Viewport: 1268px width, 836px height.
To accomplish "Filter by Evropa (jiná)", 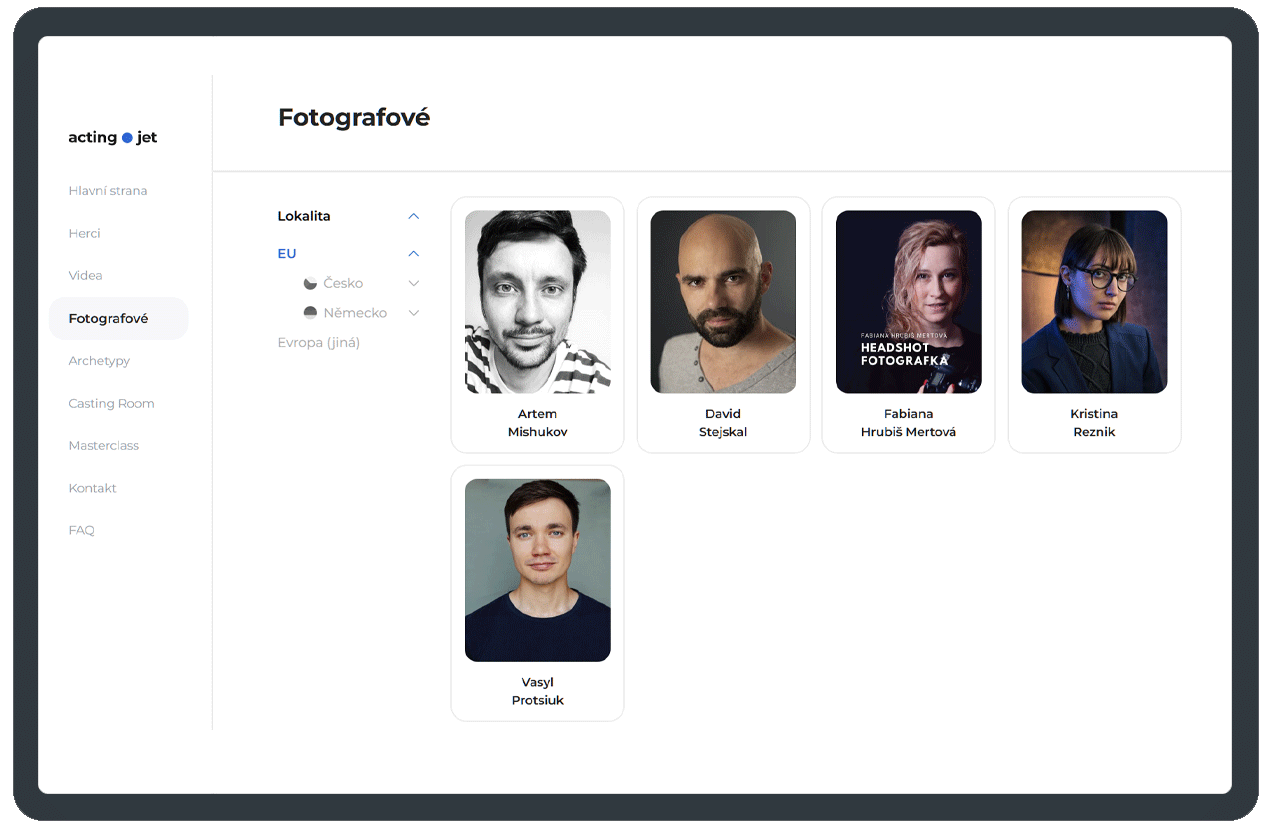I will [318, 343].
